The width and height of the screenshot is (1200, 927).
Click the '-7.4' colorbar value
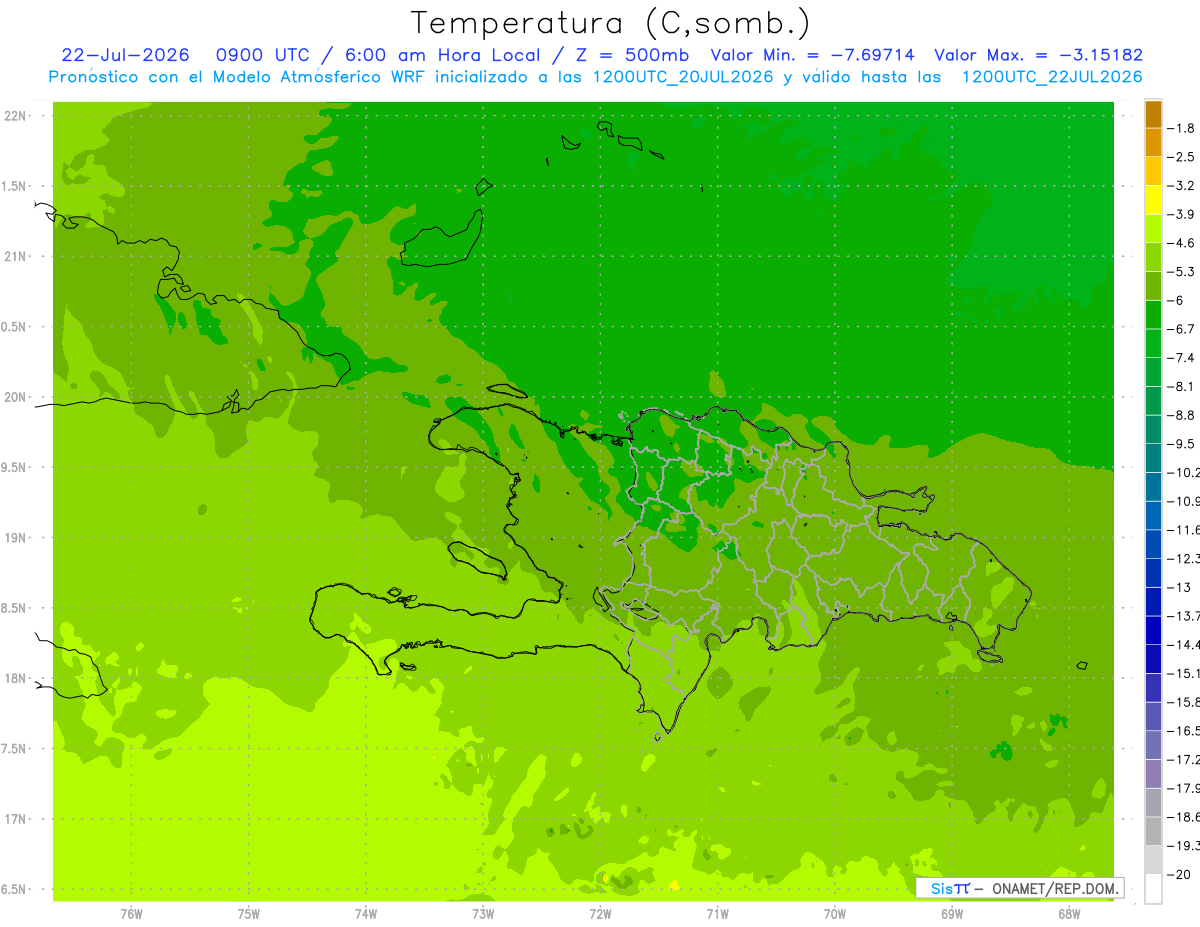click(x=1181, y=358)
